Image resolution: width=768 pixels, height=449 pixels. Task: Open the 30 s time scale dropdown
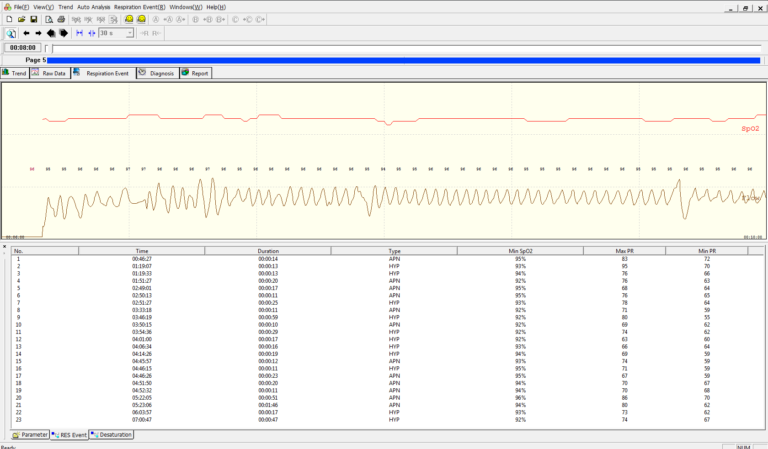129,33
